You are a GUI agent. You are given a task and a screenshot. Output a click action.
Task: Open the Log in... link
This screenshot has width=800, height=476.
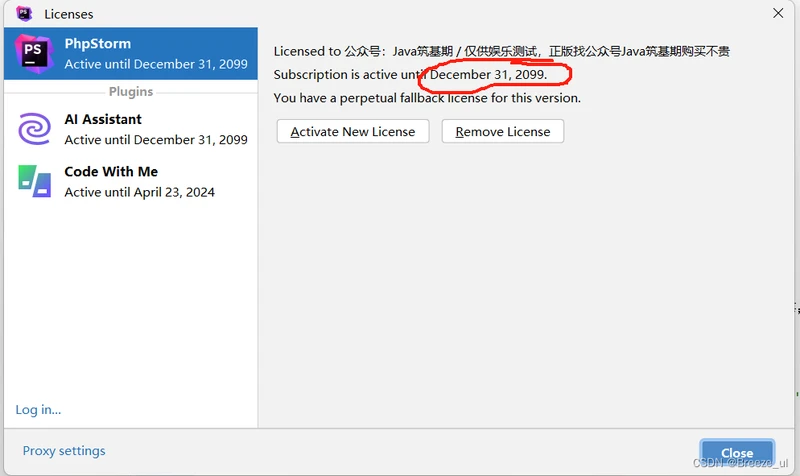pyautogui.click(x=38, y=410)
